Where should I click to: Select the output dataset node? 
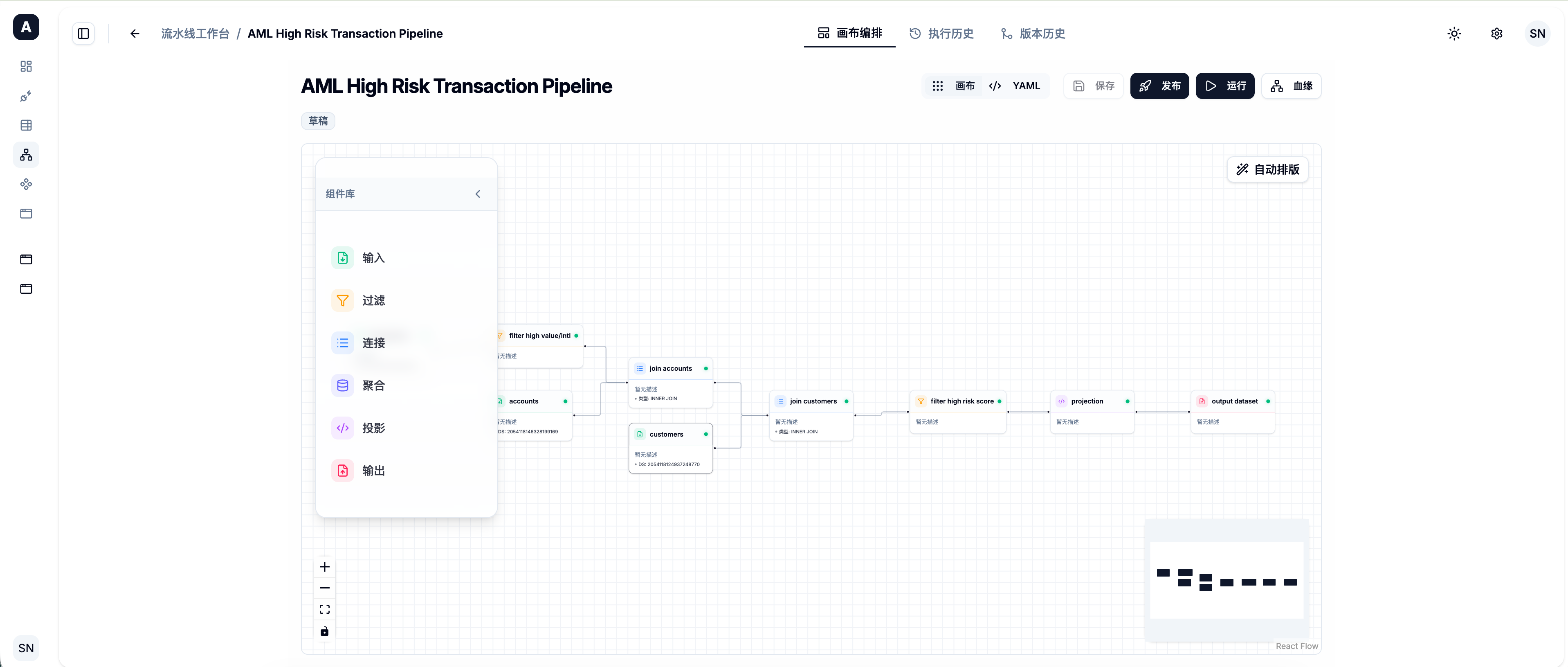[1233, 412]
